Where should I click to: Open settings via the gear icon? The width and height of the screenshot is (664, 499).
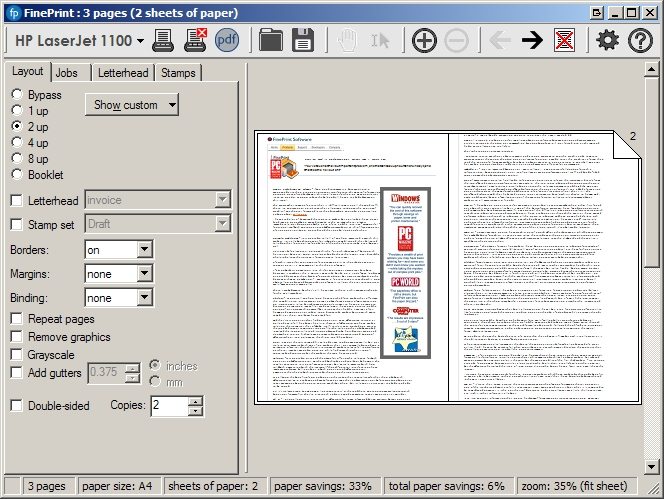[x=607, y=40]
